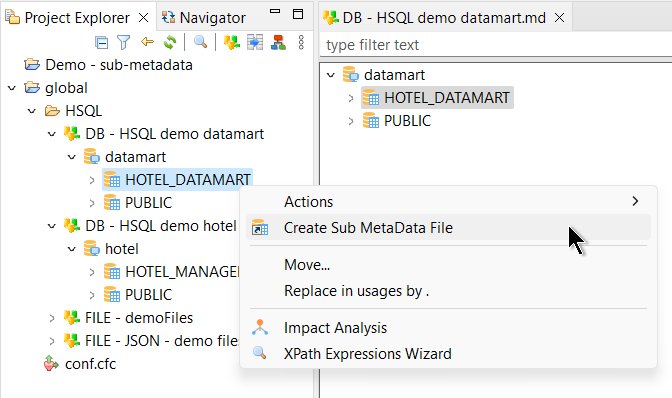Click the Collapse All toolbar icon
This screenshot has height=398, width=672.
click(x=102, y=42)
